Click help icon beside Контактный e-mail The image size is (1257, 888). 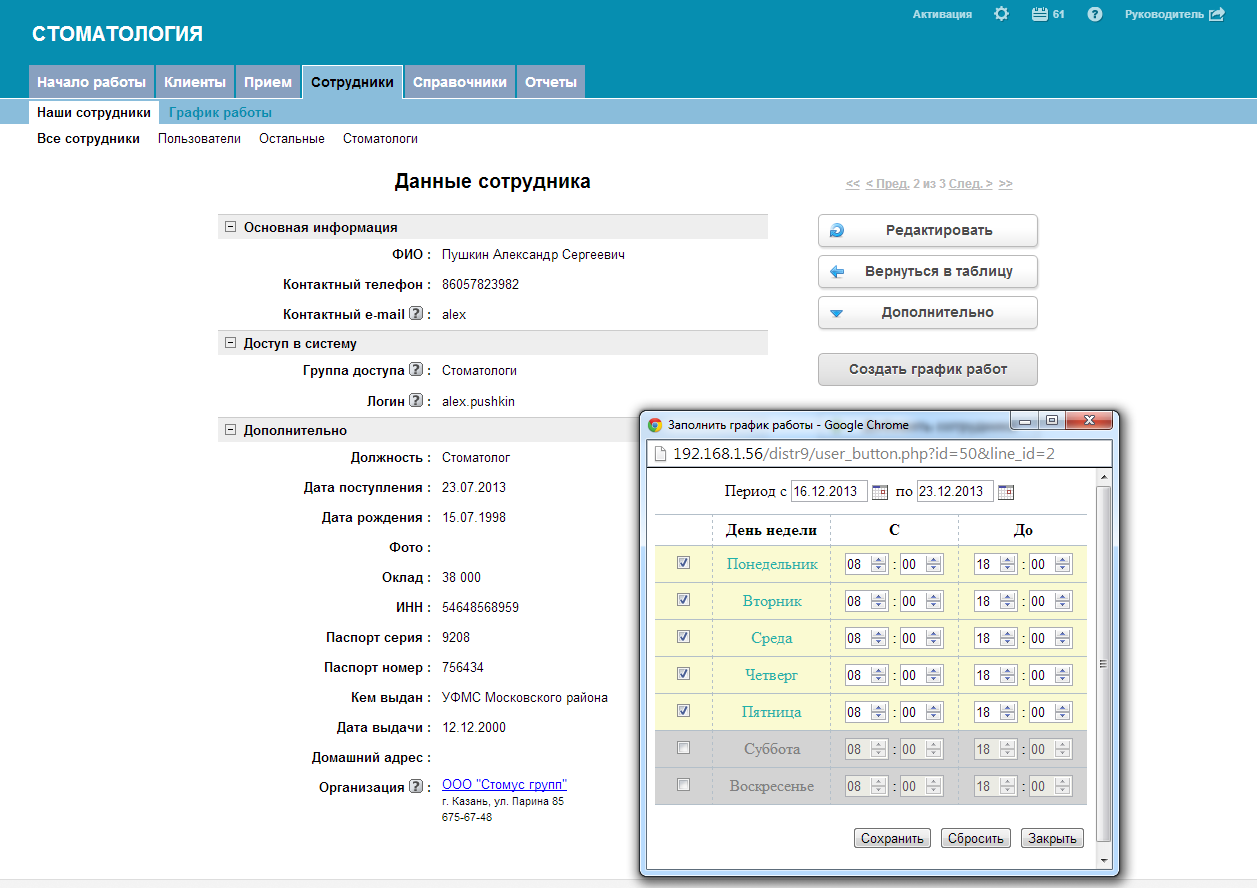click(x=416, y=314)
